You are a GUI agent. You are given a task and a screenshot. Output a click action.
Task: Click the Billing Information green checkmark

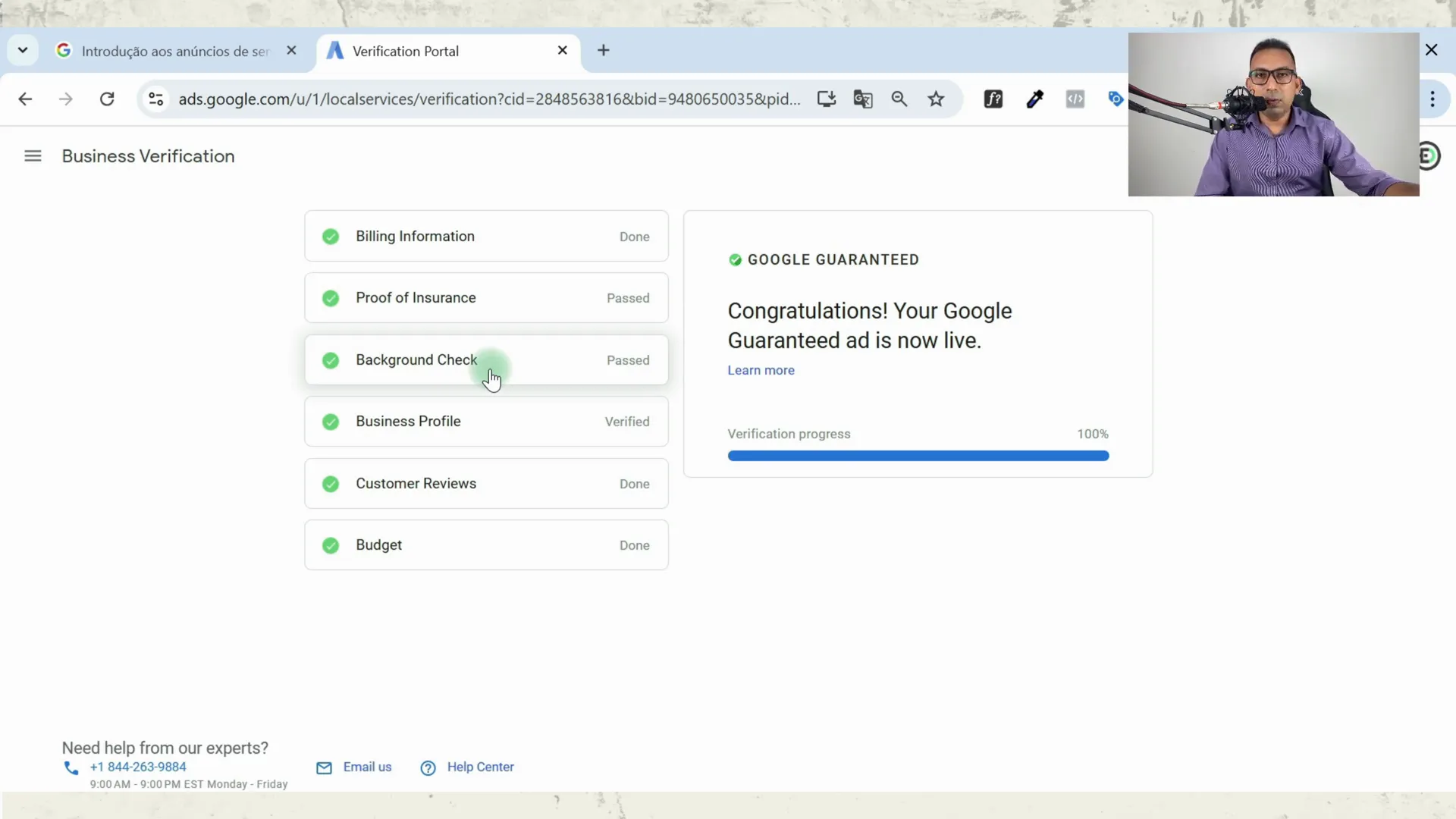331,237
